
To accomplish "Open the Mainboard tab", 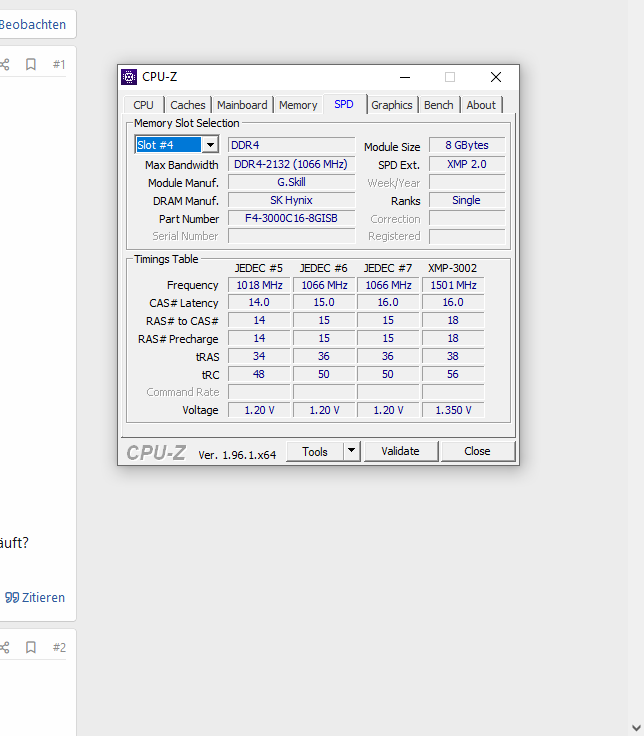I will click(x=242, y=105).
